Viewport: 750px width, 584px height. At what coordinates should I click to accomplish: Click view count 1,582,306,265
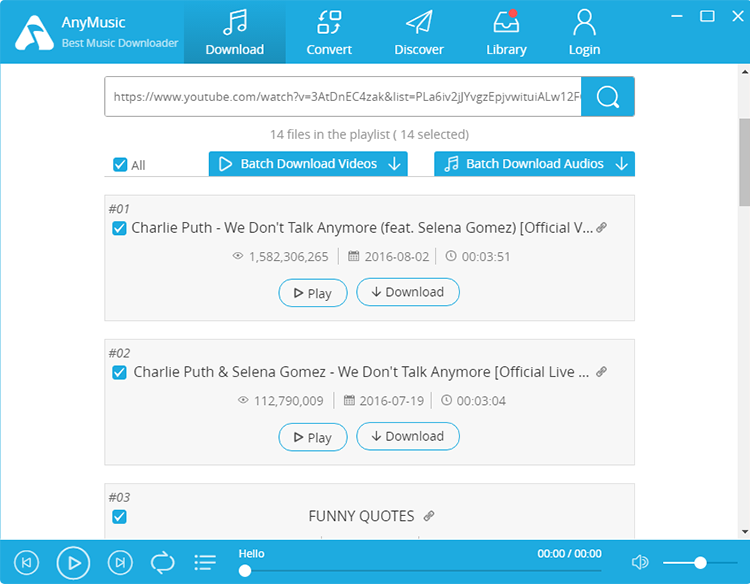(x=288, y=257)
